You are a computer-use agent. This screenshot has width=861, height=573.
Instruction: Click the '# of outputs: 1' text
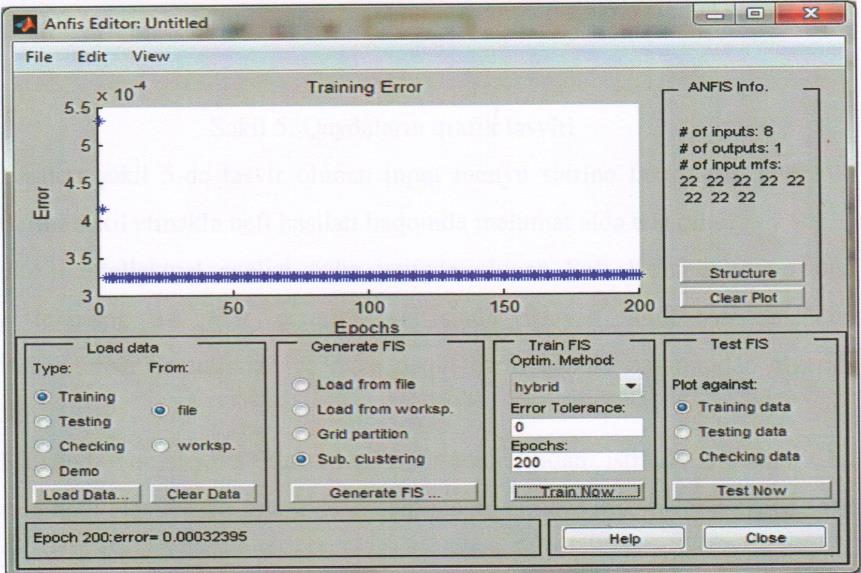pos(730,148)
